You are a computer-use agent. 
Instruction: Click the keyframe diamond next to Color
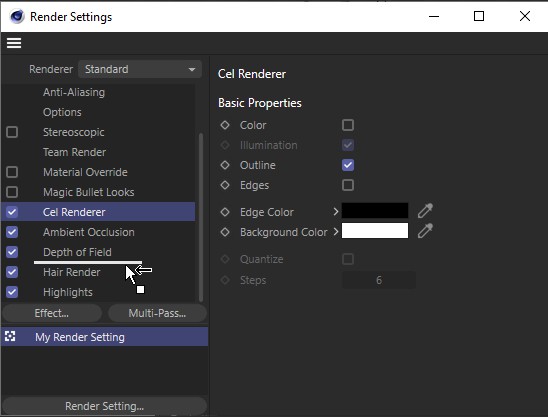click(x=225, y=125)
